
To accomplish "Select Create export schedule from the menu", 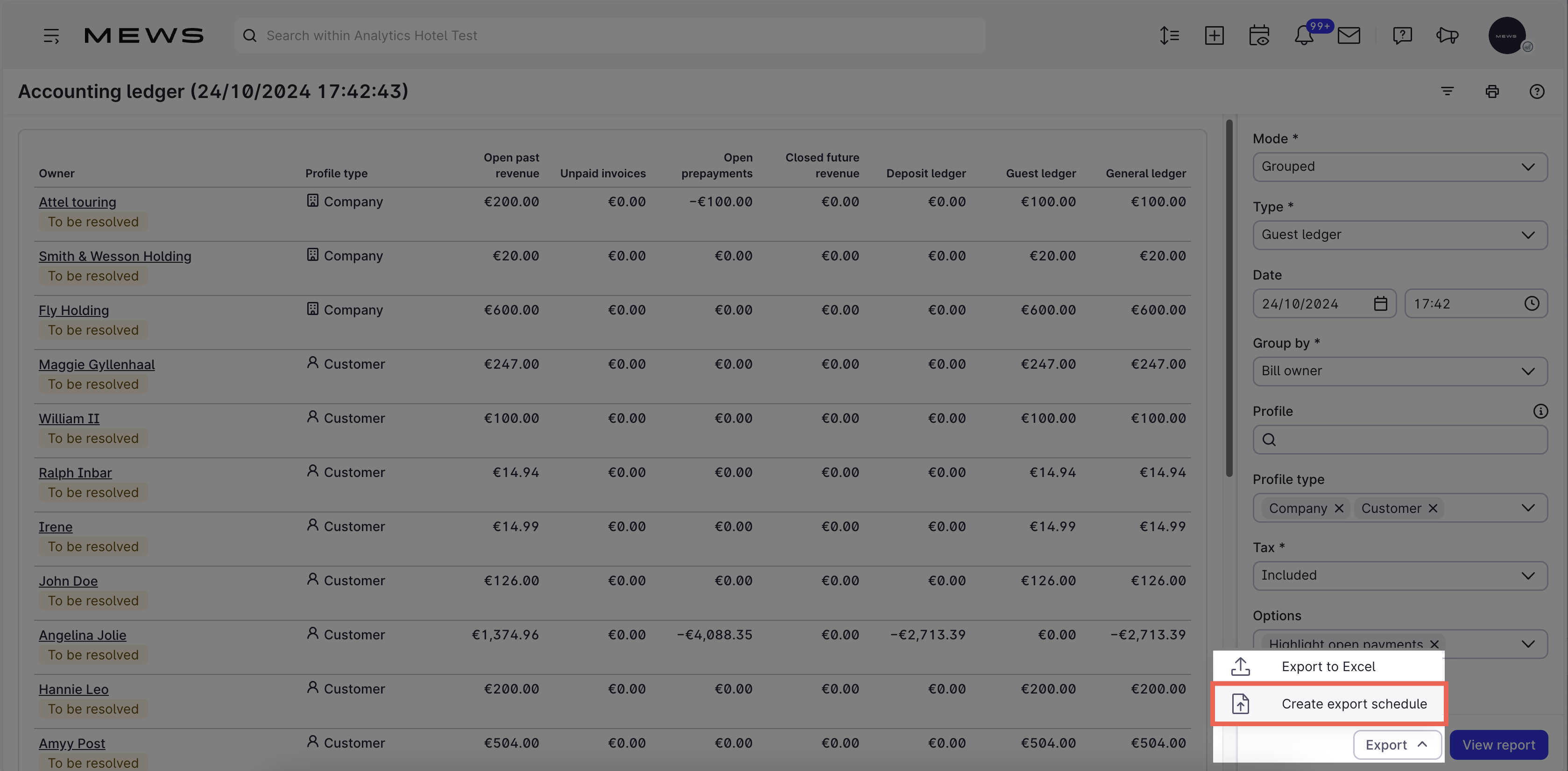I will coord(1354,703).
